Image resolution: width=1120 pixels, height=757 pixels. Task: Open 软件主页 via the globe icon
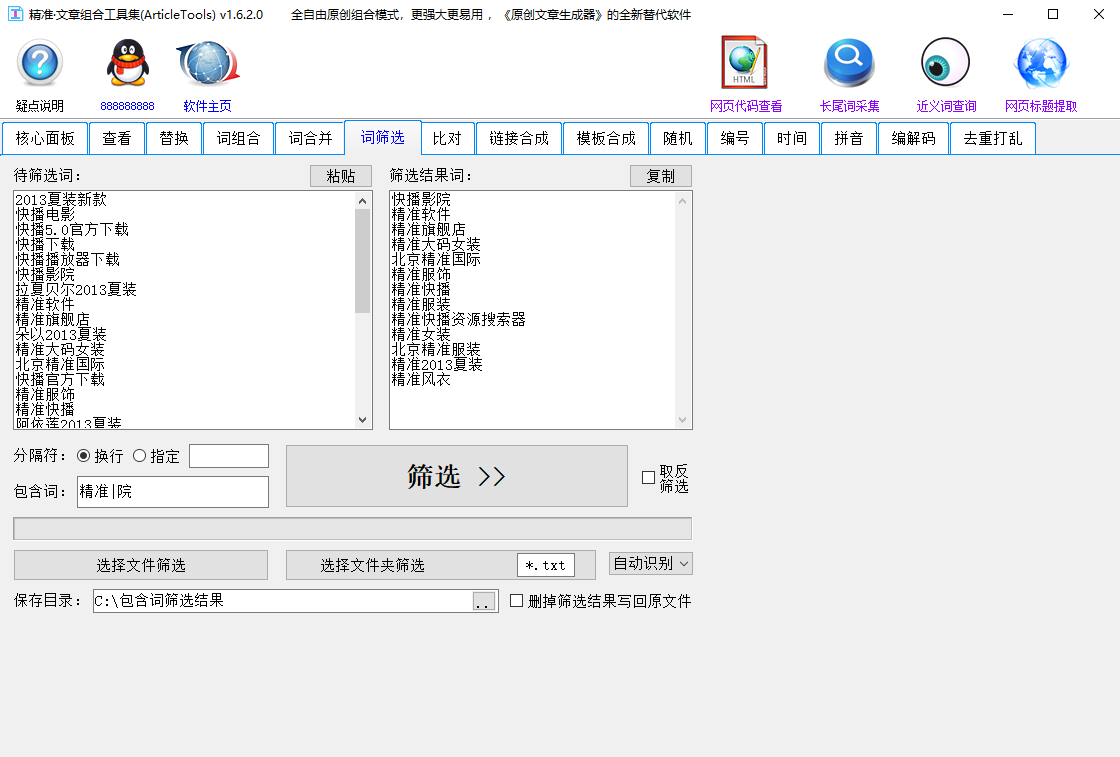click(206, 63)
